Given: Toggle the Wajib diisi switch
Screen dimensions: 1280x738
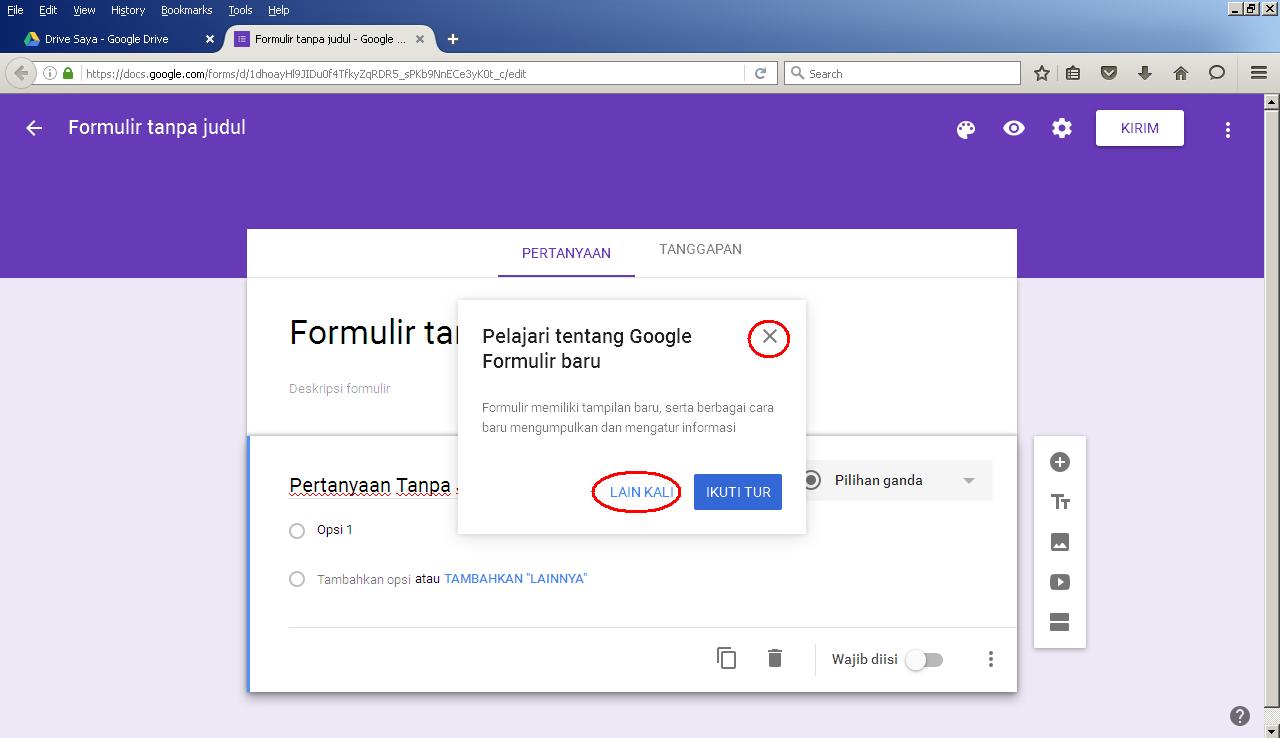Looking at the screenshot, I should [924, 660].
